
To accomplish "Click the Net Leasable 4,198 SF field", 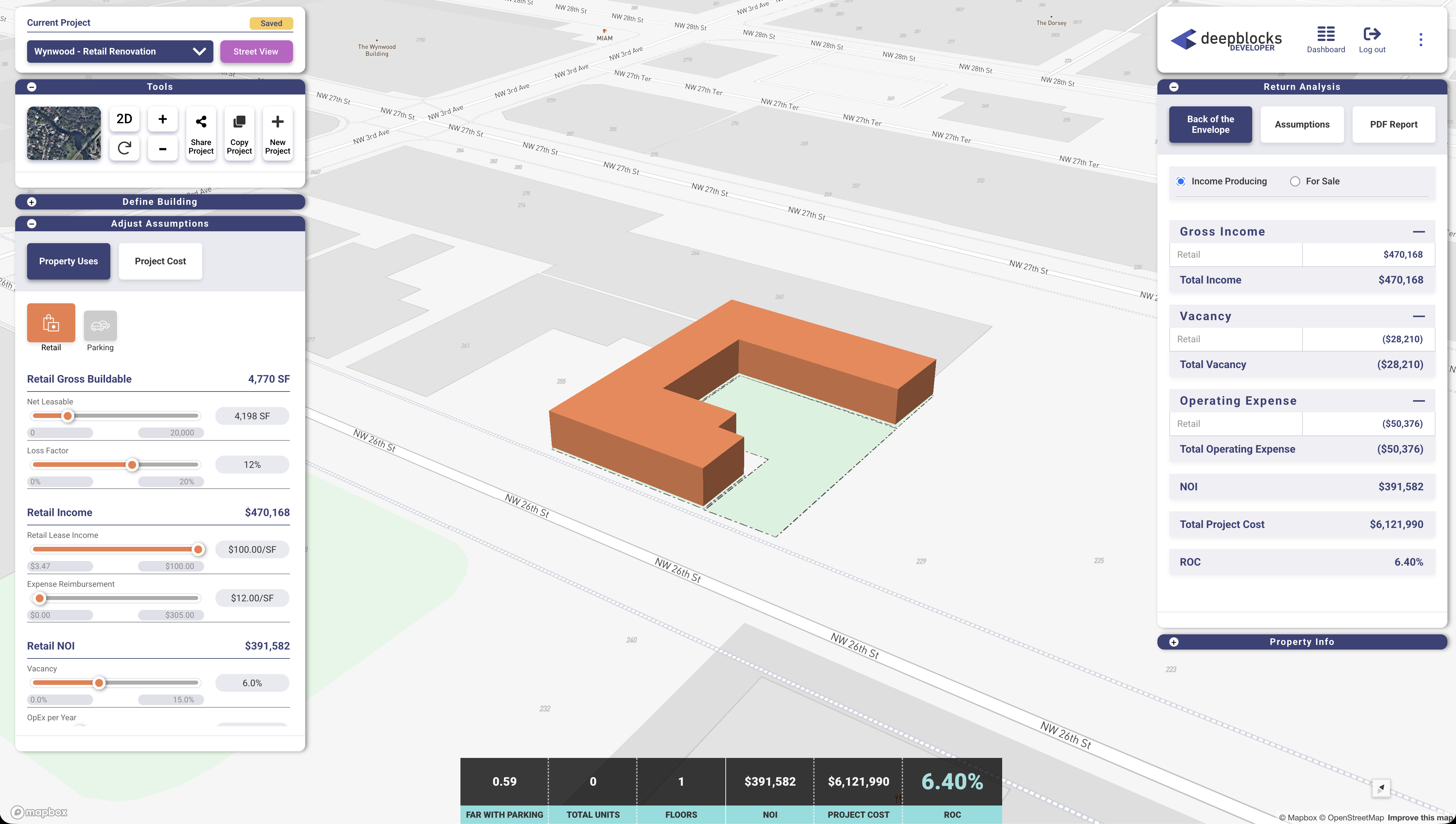I will [252, 416].
